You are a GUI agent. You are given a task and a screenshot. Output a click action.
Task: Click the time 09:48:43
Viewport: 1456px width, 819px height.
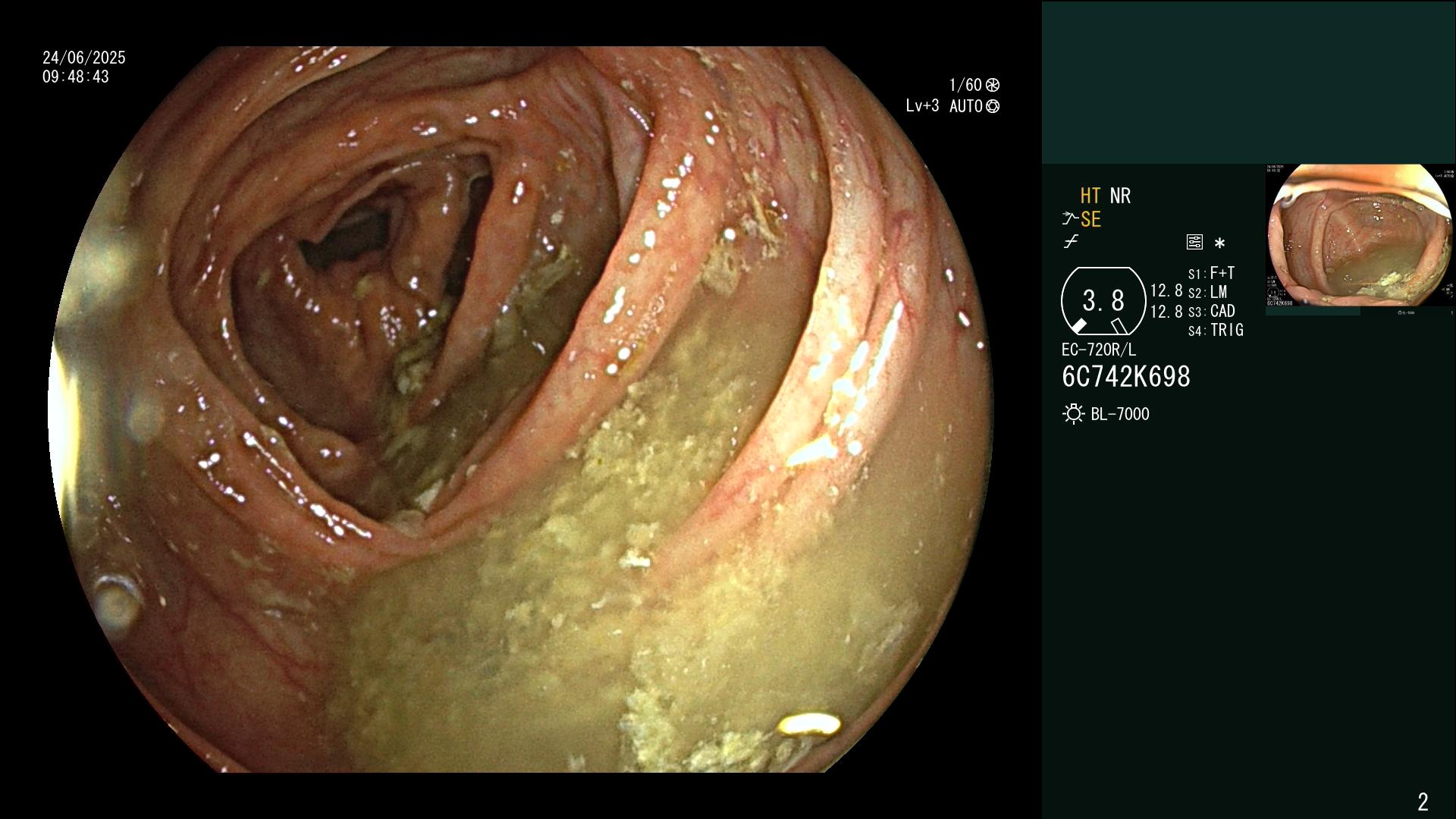click(x=76, y=77)
